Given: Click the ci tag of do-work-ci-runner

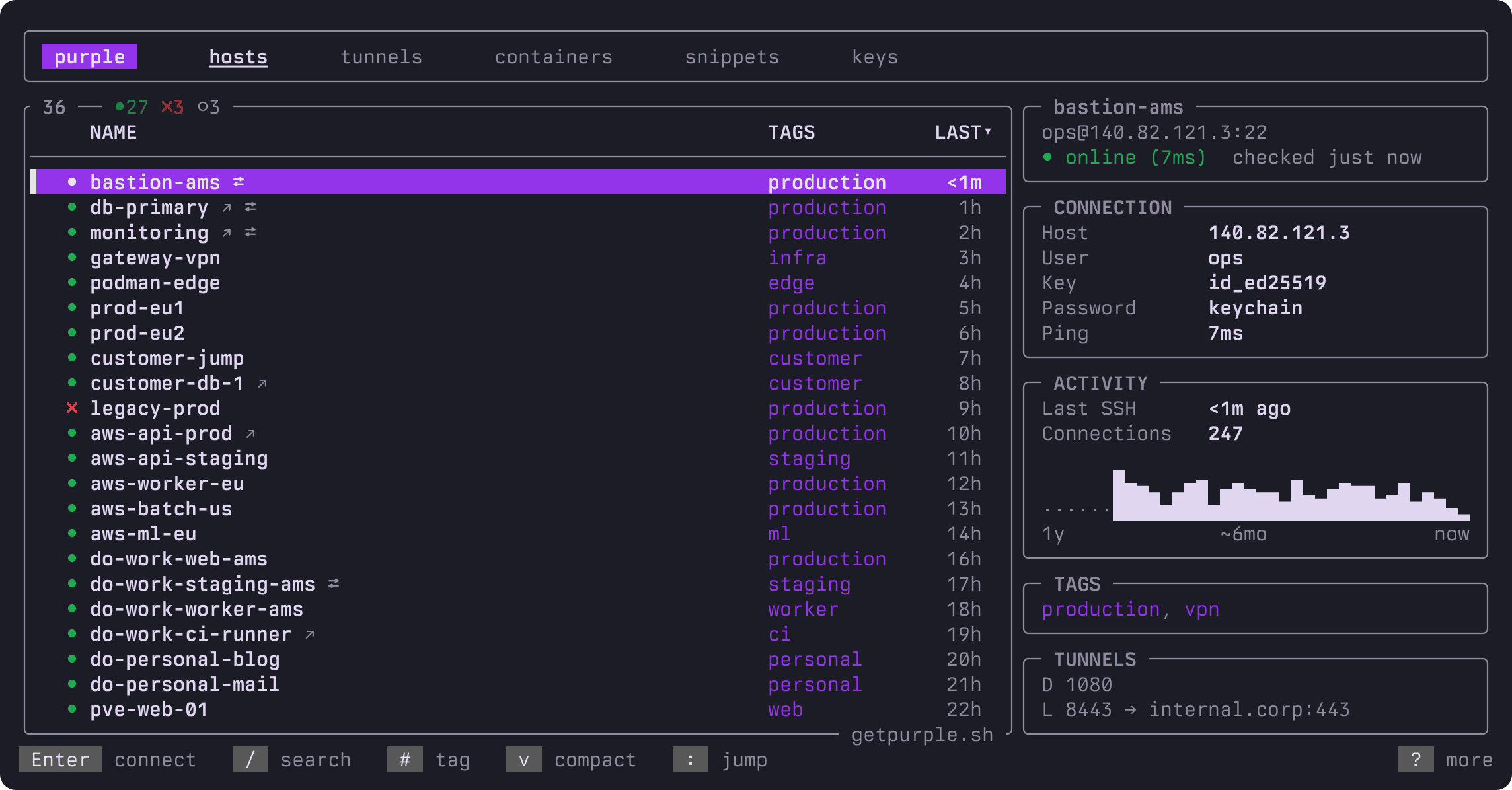Looking at the screenshot, I should (x=780, y=634).
